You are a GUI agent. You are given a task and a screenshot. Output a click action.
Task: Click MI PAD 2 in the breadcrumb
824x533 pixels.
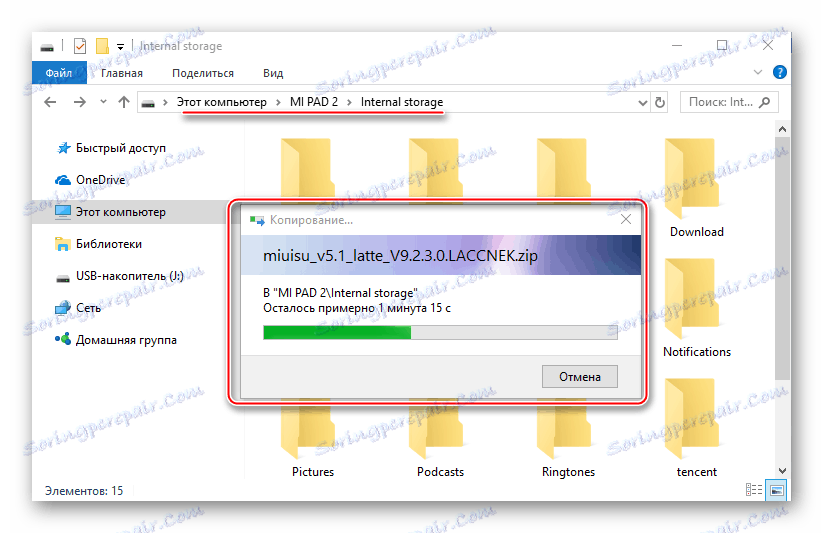[x=314, y=101]
